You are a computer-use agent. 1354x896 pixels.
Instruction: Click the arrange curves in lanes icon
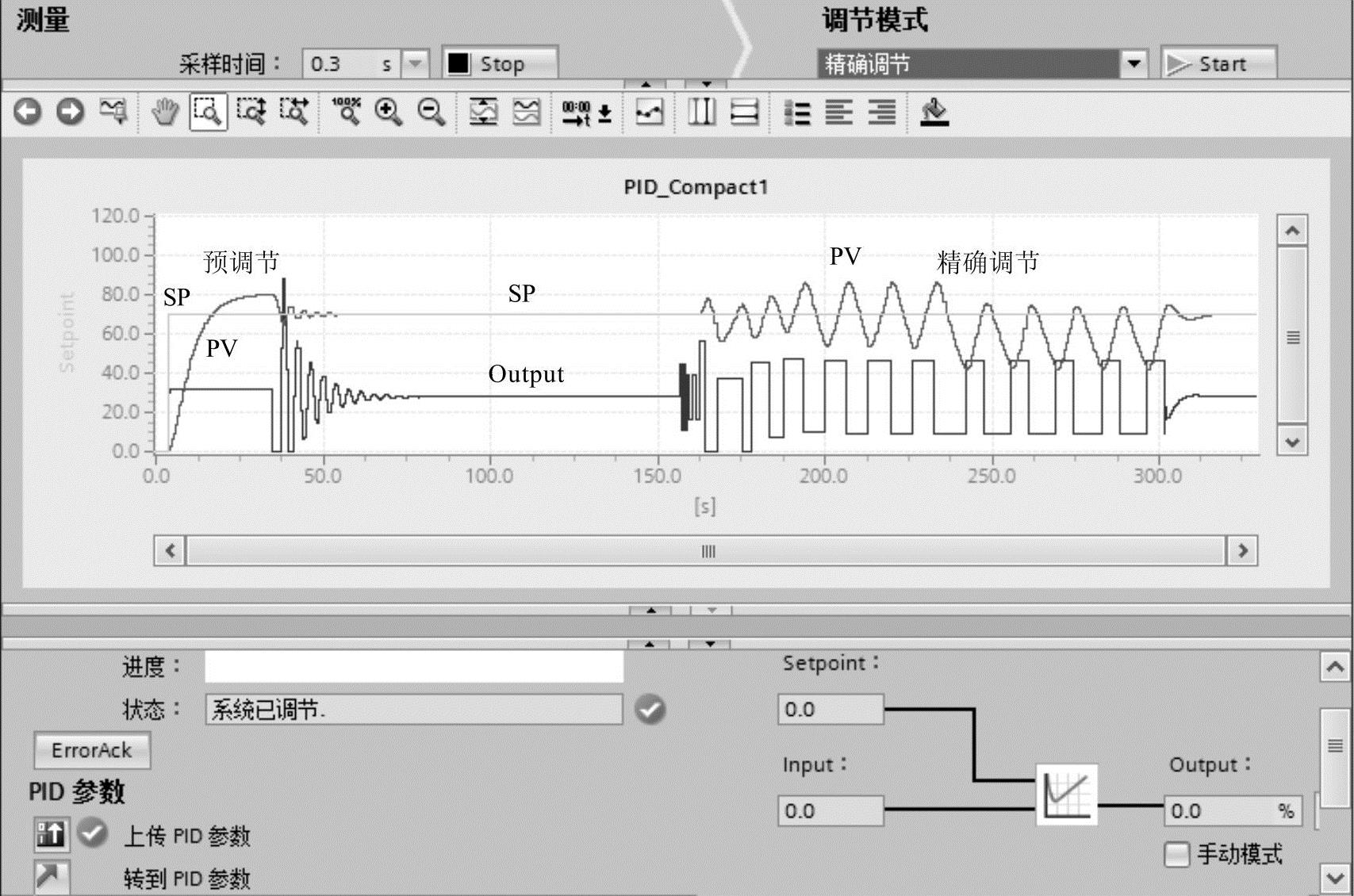(x=527, y=112)
